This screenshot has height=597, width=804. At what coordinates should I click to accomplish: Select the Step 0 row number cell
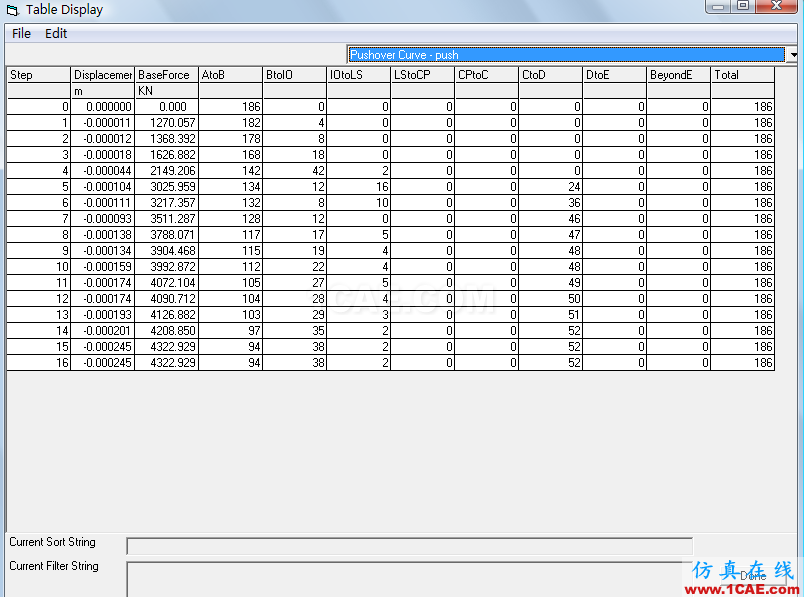(38, 107)
